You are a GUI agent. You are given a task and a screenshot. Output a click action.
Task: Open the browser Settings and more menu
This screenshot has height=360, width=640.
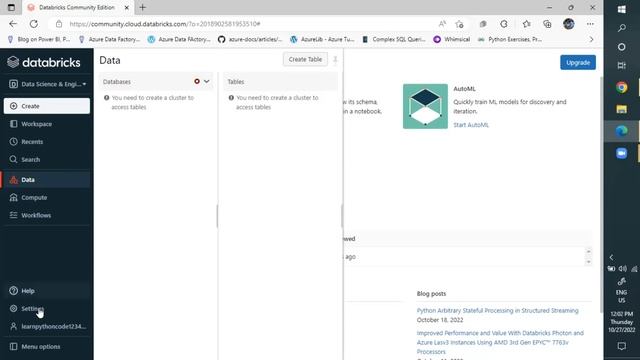(590, 24)
